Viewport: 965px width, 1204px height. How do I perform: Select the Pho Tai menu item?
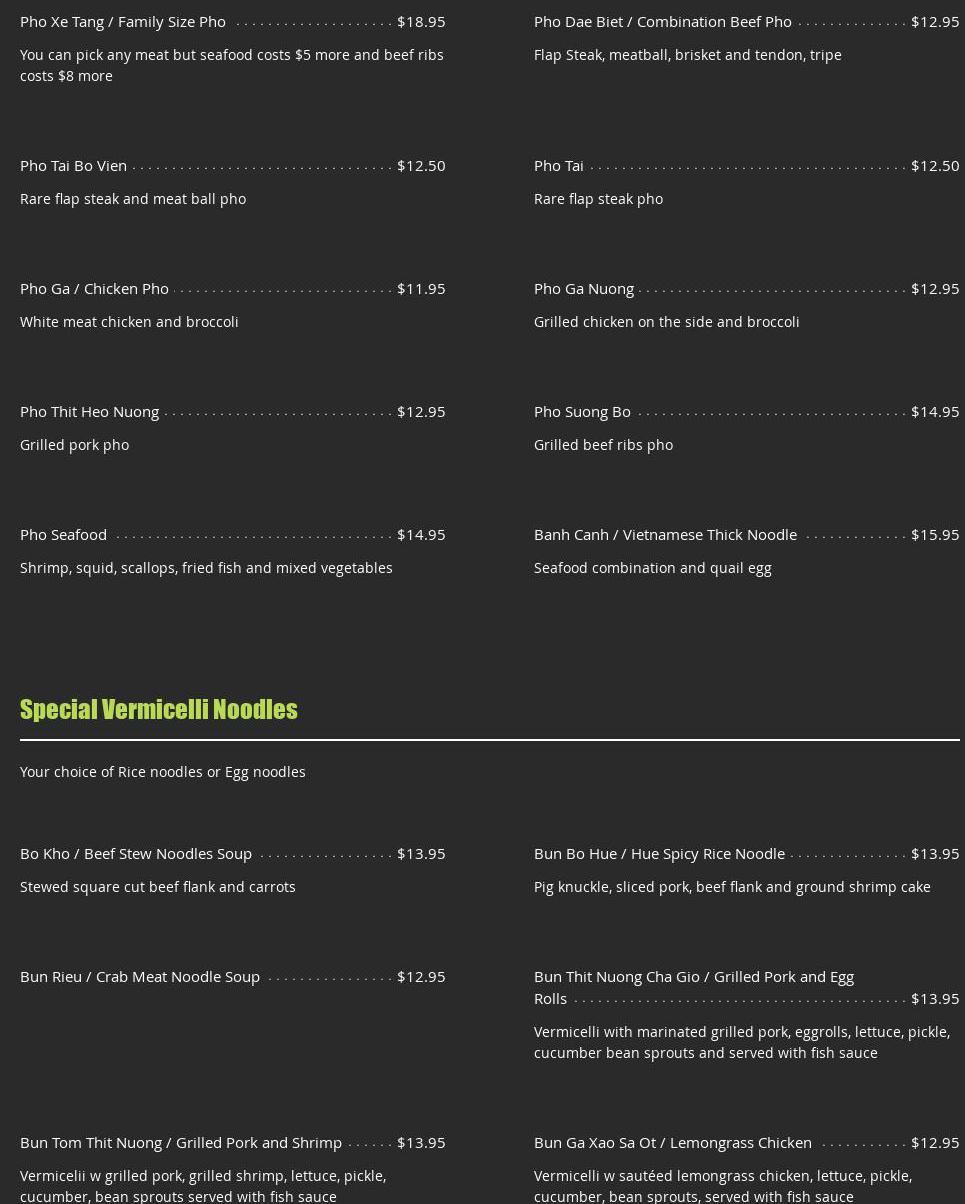point(558,165)
